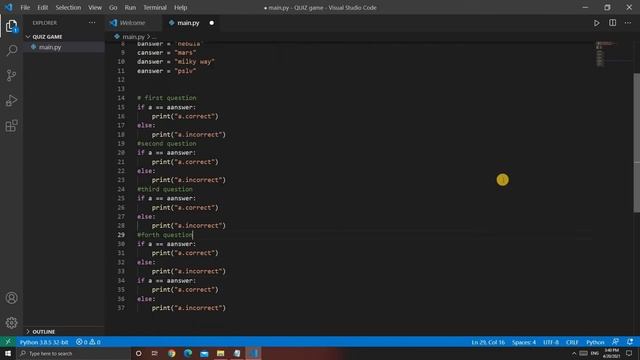Change encoding via UTF-8
640x360 pixels.
pos(551,342)
